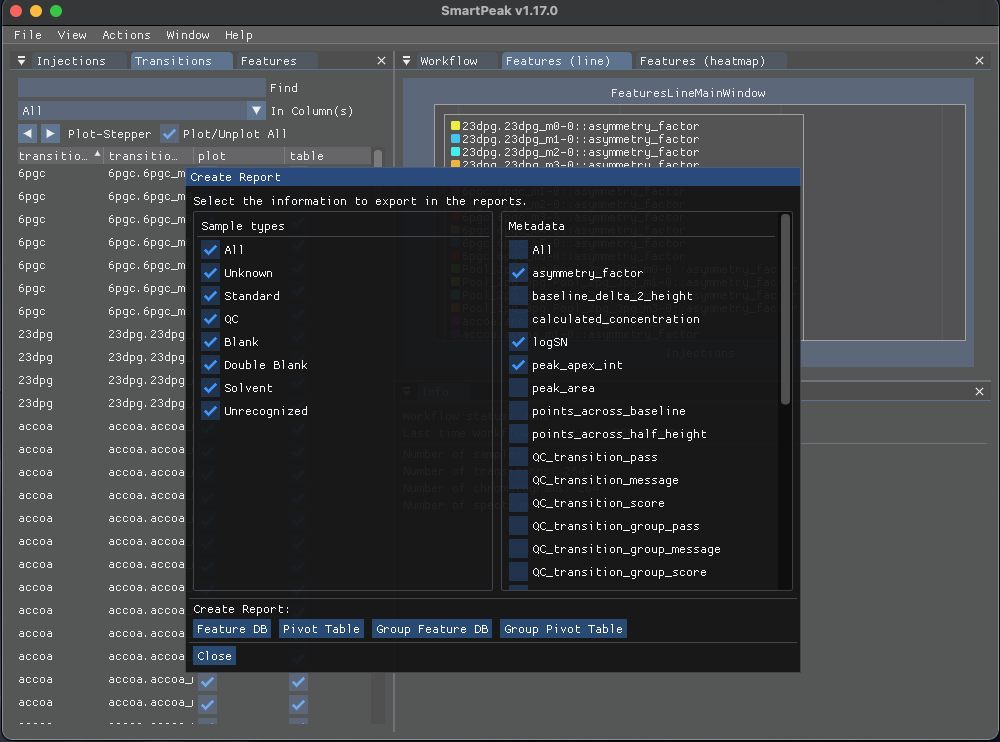
Task: Click the transitions table scrollbar
Action: point(378,158)
